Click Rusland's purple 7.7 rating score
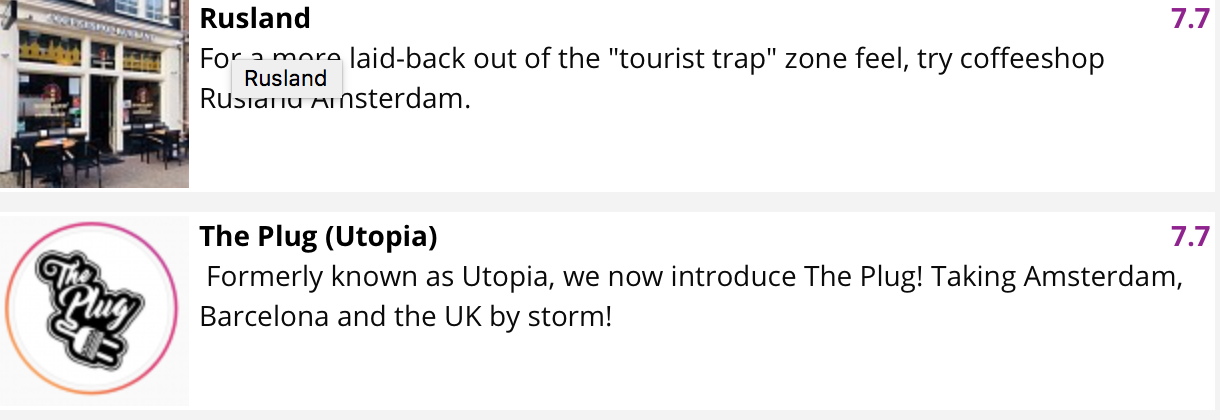Screen dimensions: 1220x420 point(1190,18)
